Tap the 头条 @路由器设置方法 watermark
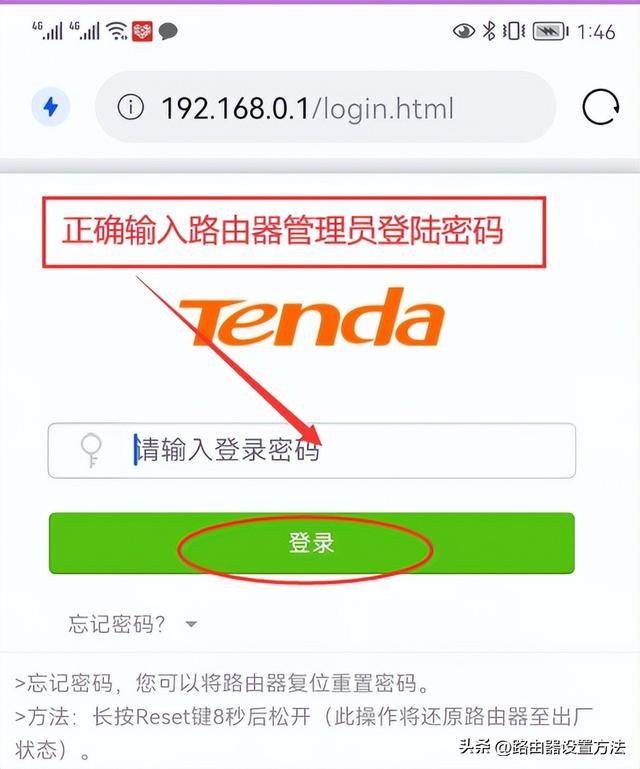The image size is (640, 769). pos(542,747)
